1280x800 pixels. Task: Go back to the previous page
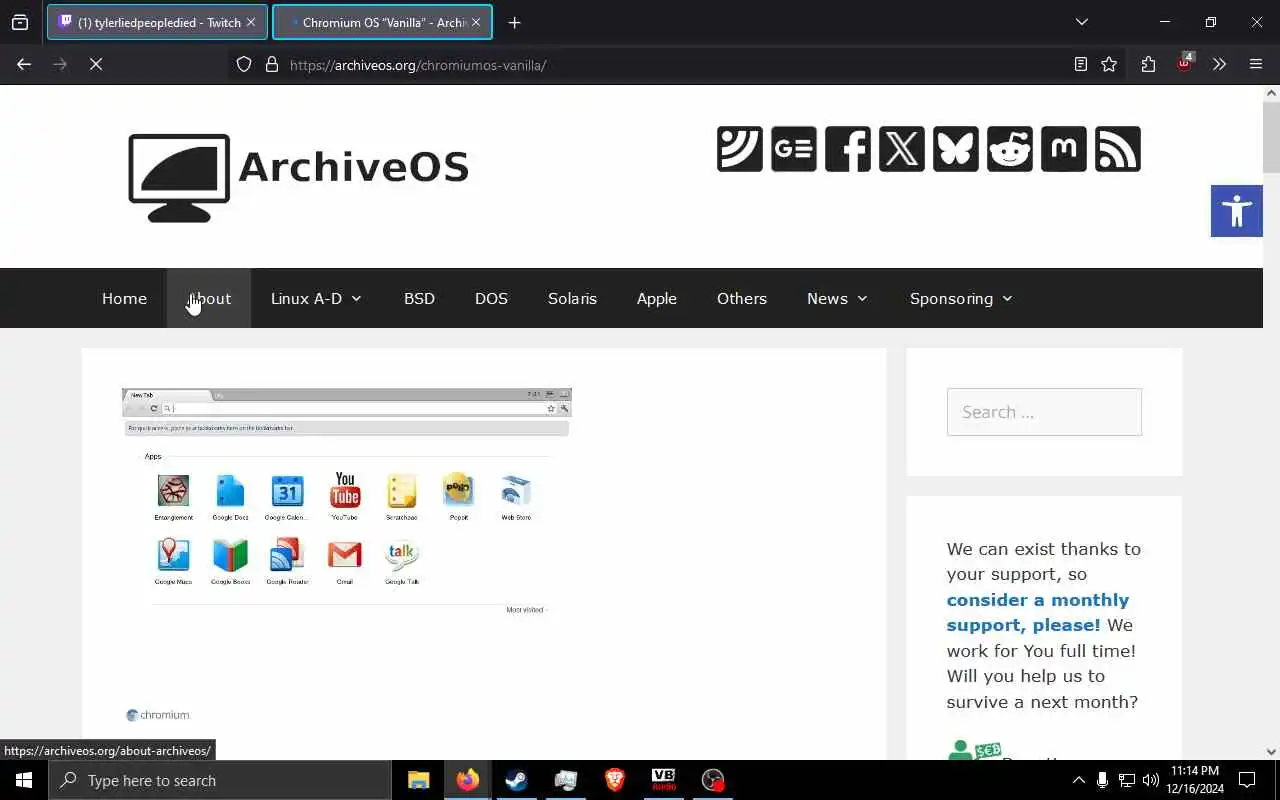24,64
